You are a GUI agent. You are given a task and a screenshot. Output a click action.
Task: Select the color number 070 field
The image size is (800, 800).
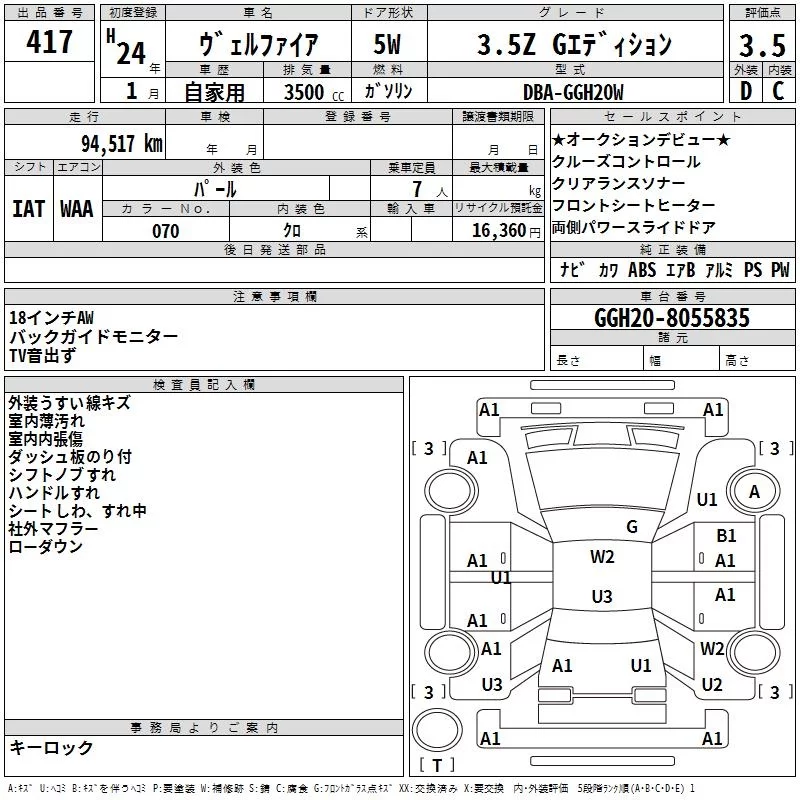click(166, 231)
